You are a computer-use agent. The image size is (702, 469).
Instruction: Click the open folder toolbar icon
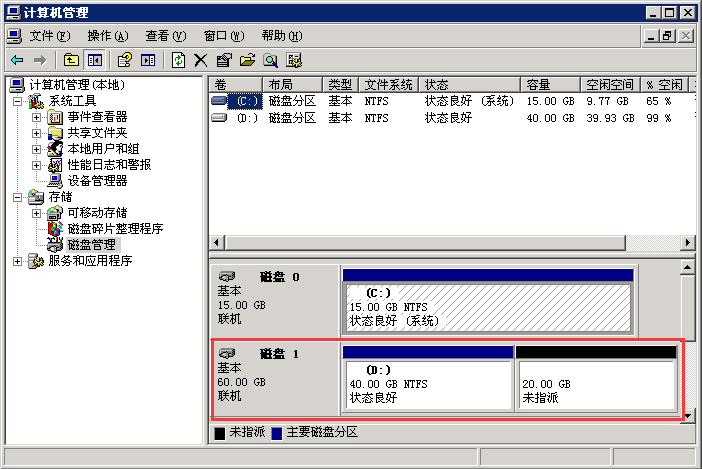pos(247,60)
